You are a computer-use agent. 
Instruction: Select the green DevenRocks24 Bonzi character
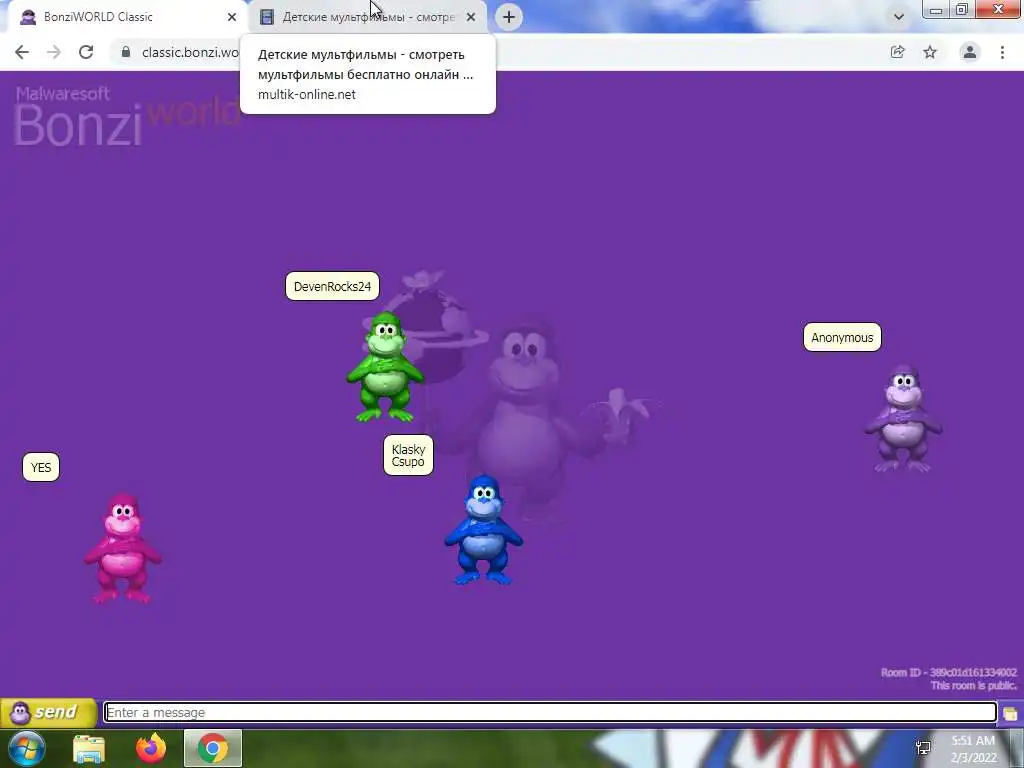point(385,367)
